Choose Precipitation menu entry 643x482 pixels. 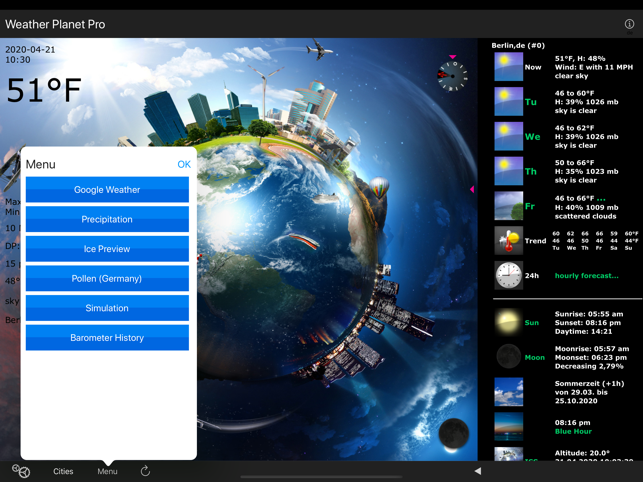tap(107, 219)
